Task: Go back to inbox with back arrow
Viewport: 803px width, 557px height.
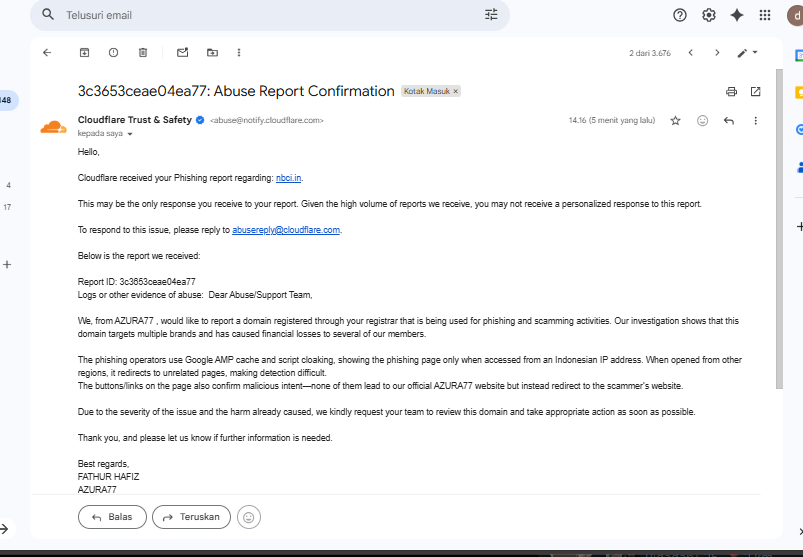Action: click(x=47, y=53)
